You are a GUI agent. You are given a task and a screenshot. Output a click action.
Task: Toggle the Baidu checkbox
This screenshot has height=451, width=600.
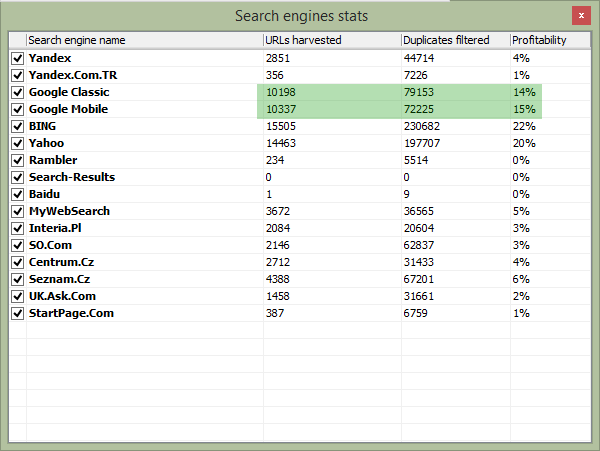click(18, 194)
